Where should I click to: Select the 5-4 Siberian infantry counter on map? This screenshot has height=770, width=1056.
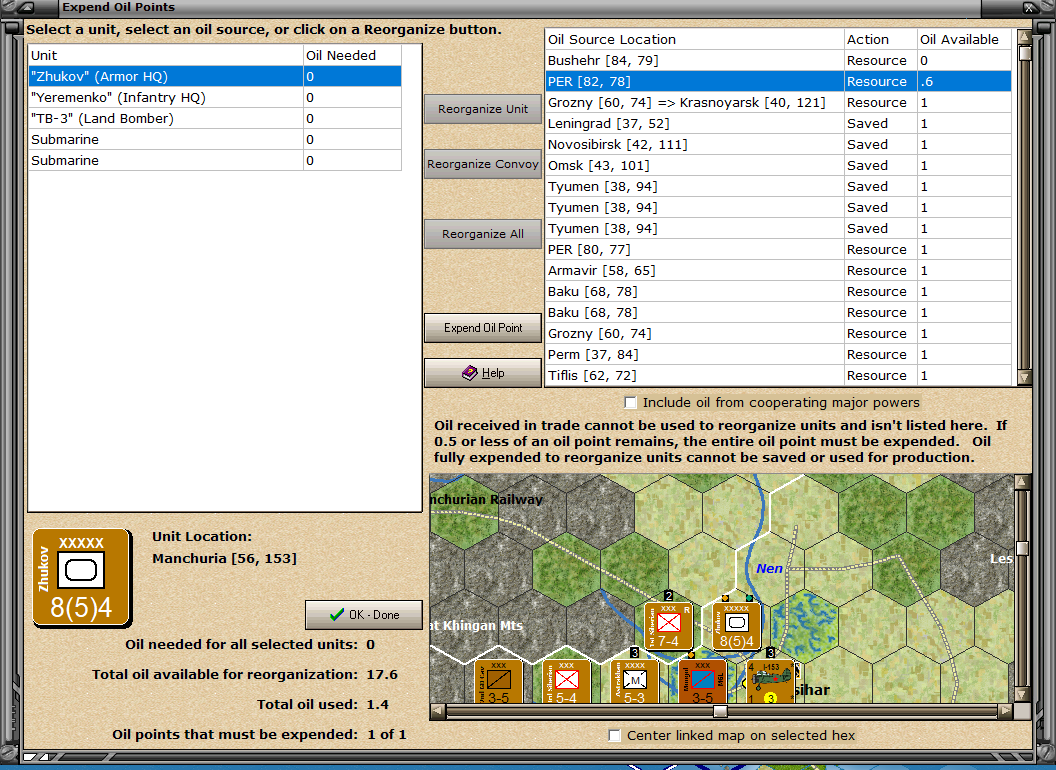click(x=566, y=682)
